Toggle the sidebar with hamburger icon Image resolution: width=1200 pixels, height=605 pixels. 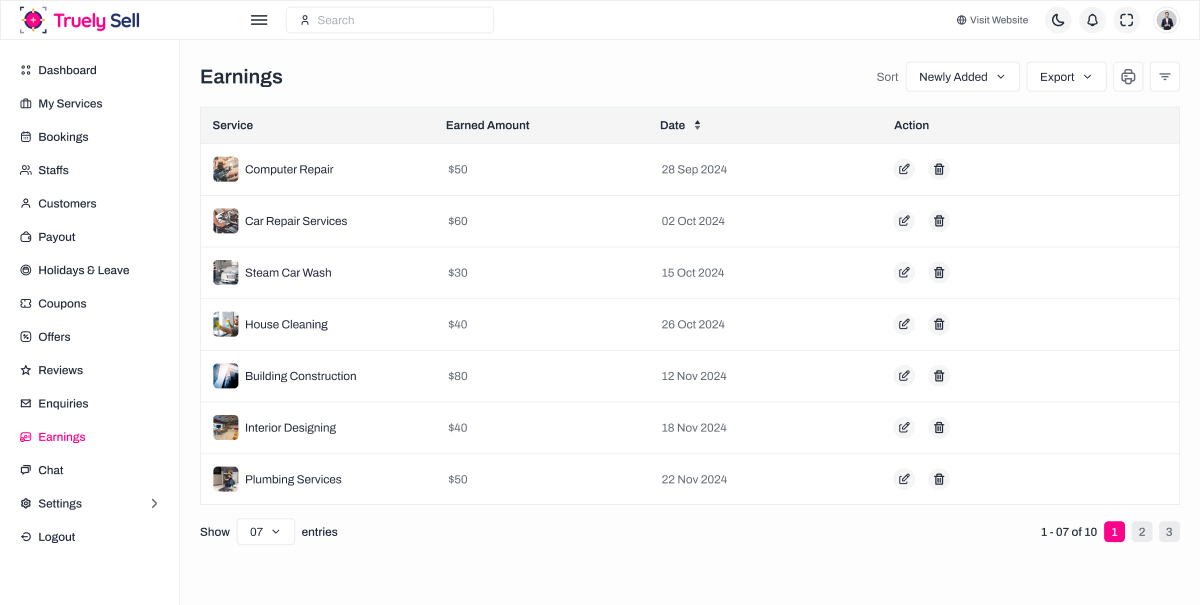tap(259, 20)
